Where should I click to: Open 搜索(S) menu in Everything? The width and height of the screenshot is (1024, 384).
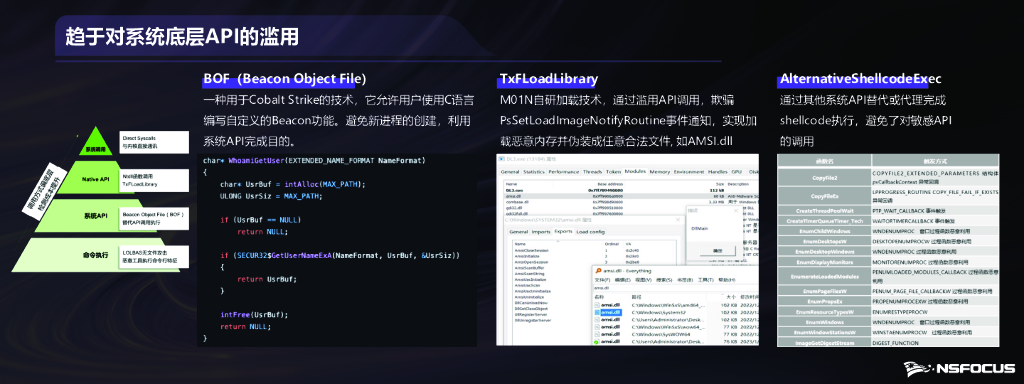664,280
